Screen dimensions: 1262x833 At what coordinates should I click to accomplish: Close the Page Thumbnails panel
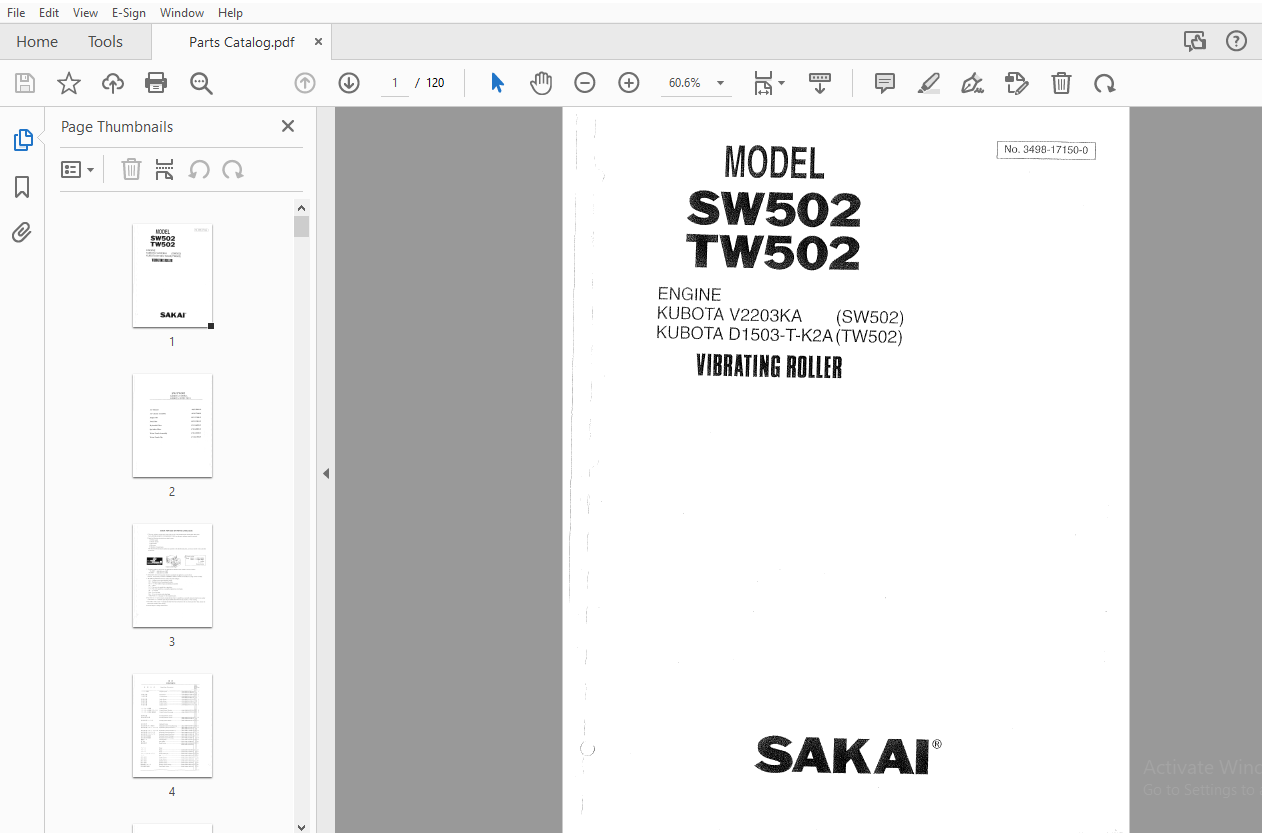tap(288, 126)
